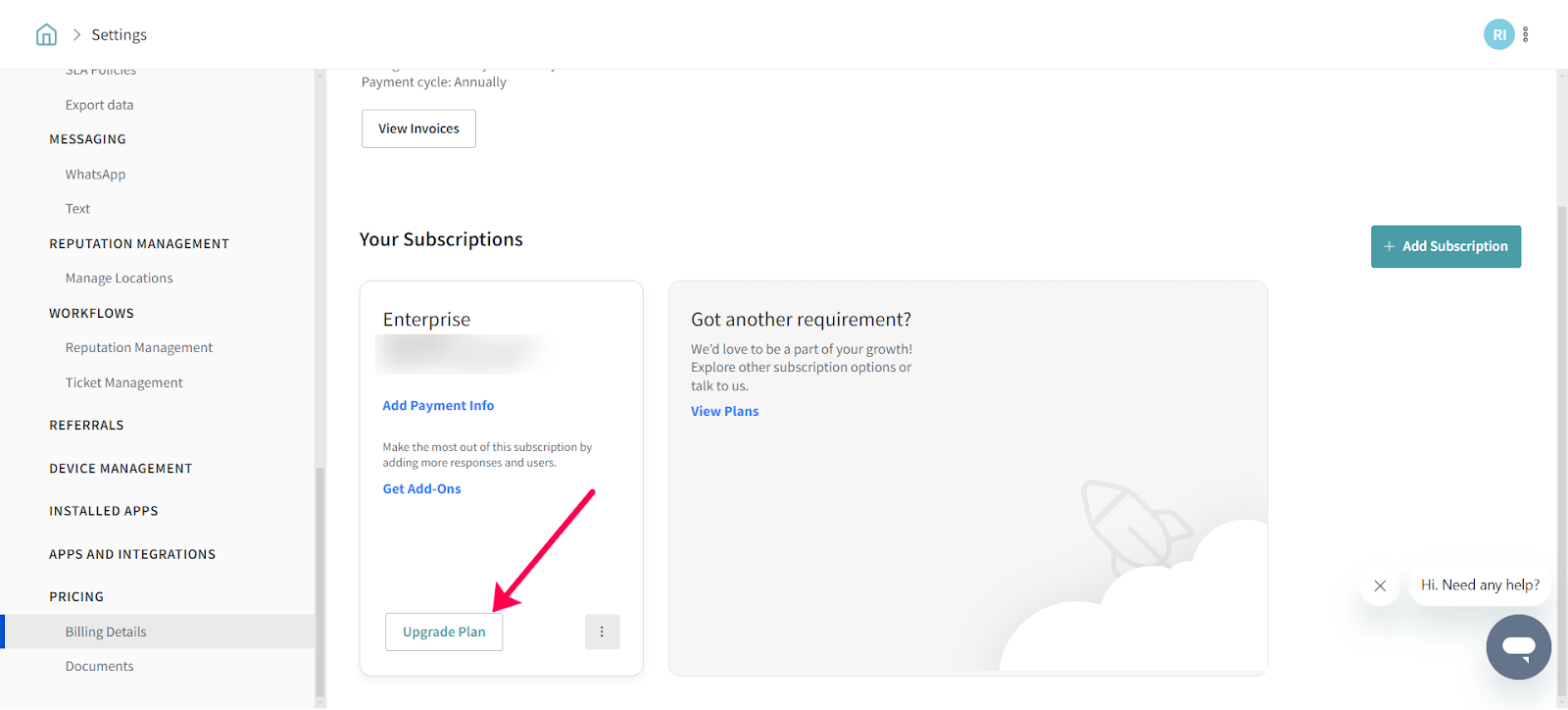Open Enterprise subscription three-dot options
Screen dimensions: 1568x710
coord(602,633)
